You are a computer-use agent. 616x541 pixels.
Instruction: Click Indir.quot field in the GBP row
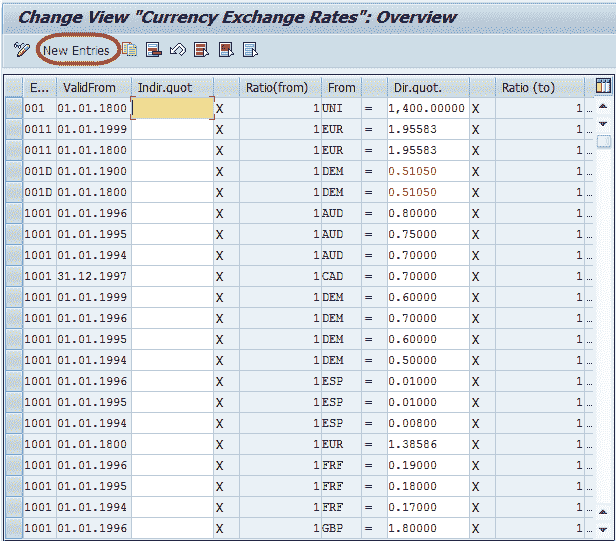point(172,528)
